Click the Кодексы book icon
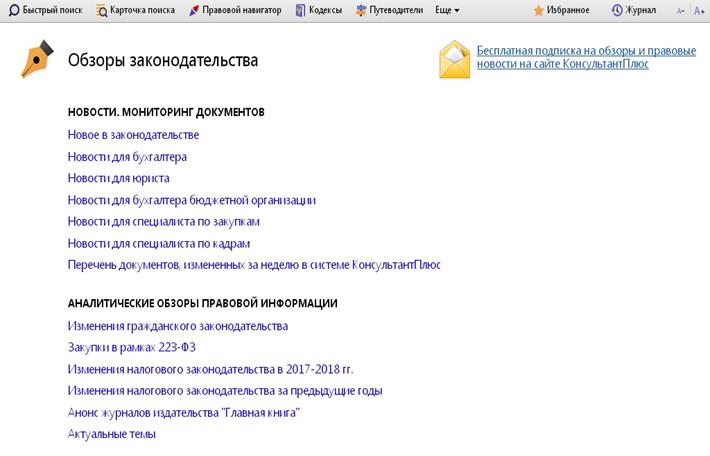This screenshot has width=710, height=456. point(303,10)
